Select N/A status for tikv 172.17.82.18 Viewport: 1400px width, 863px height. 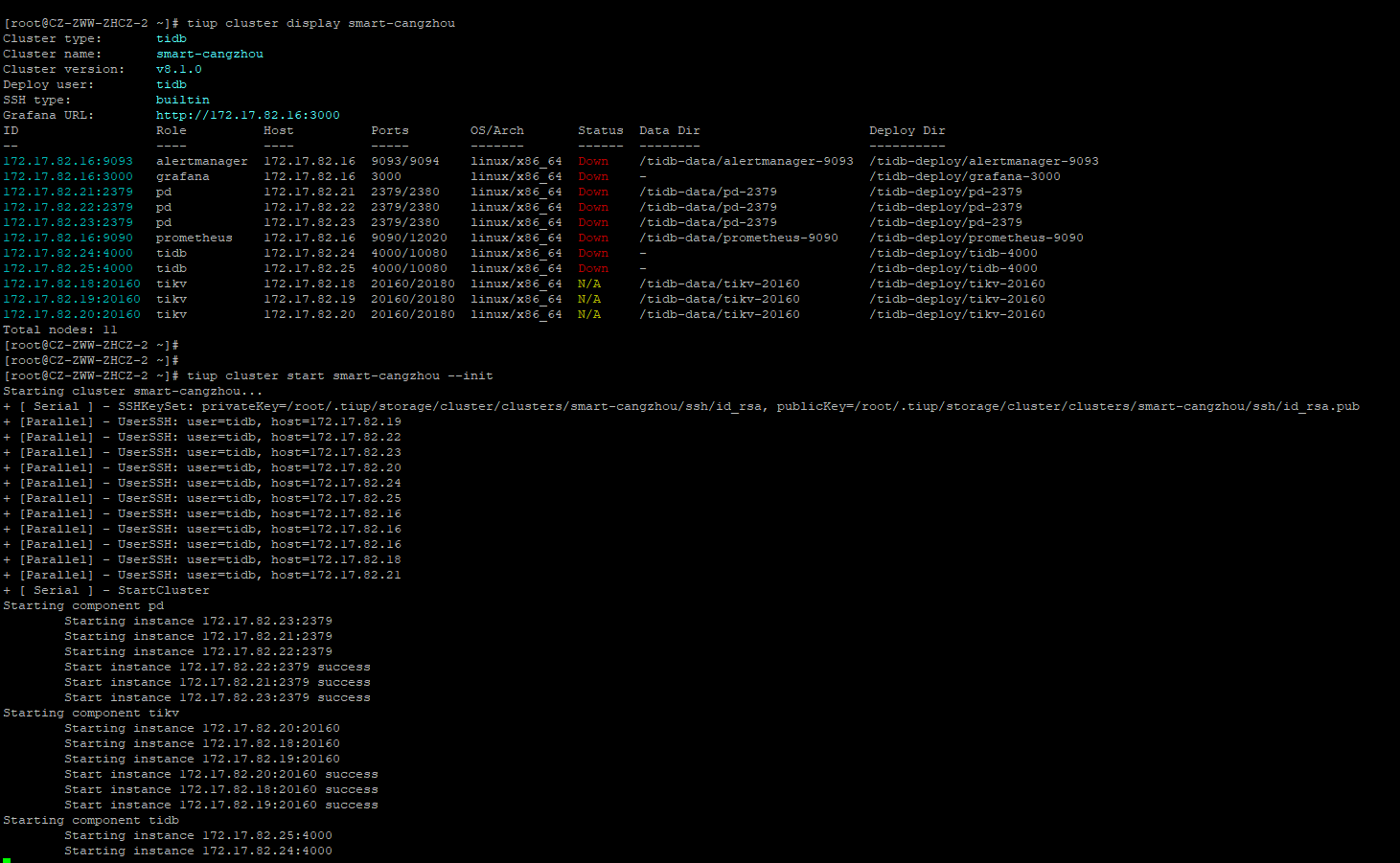click(x=589, y=284)
